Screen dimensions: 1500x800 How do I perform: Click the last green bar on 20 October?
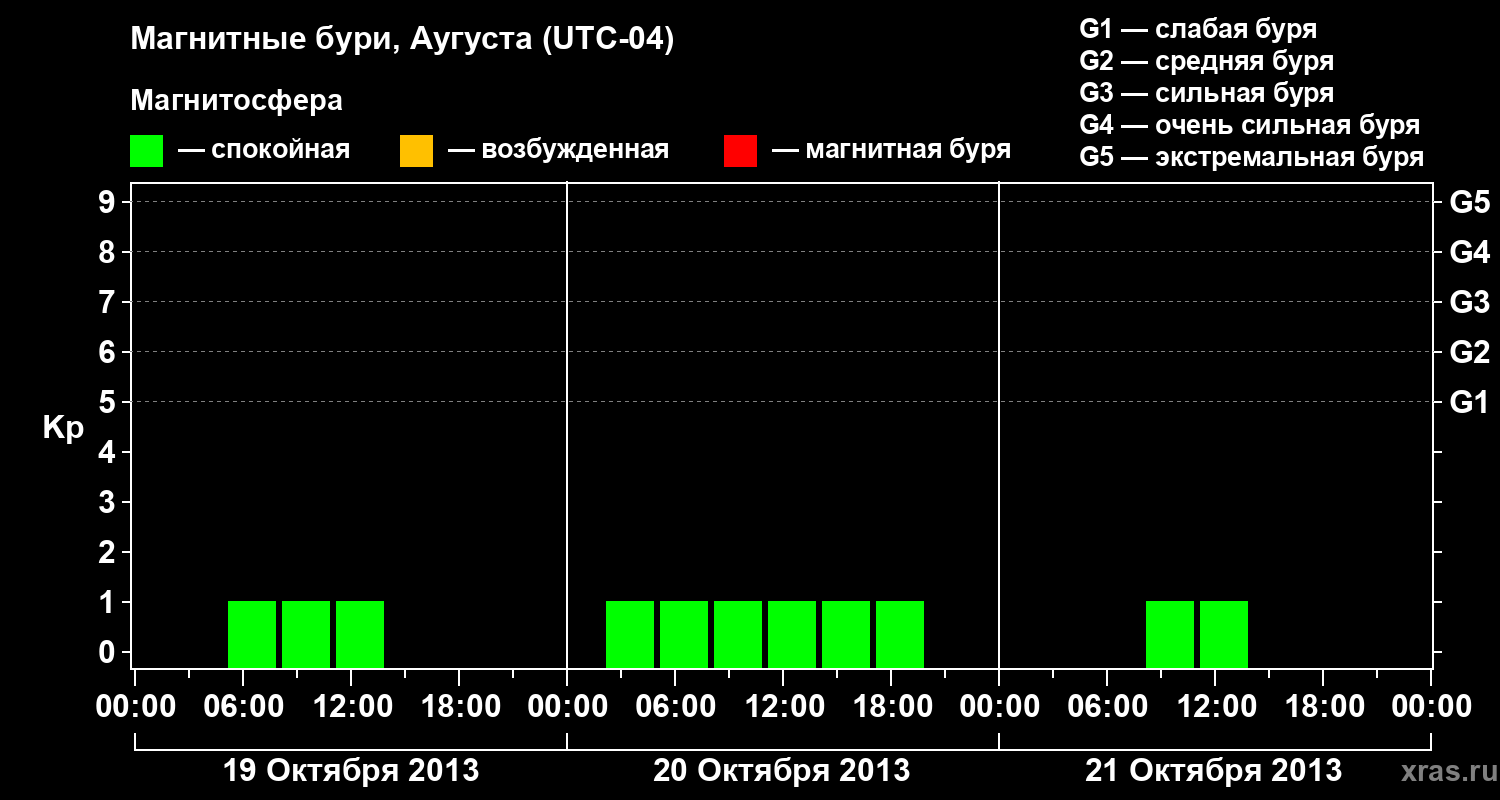900,634
